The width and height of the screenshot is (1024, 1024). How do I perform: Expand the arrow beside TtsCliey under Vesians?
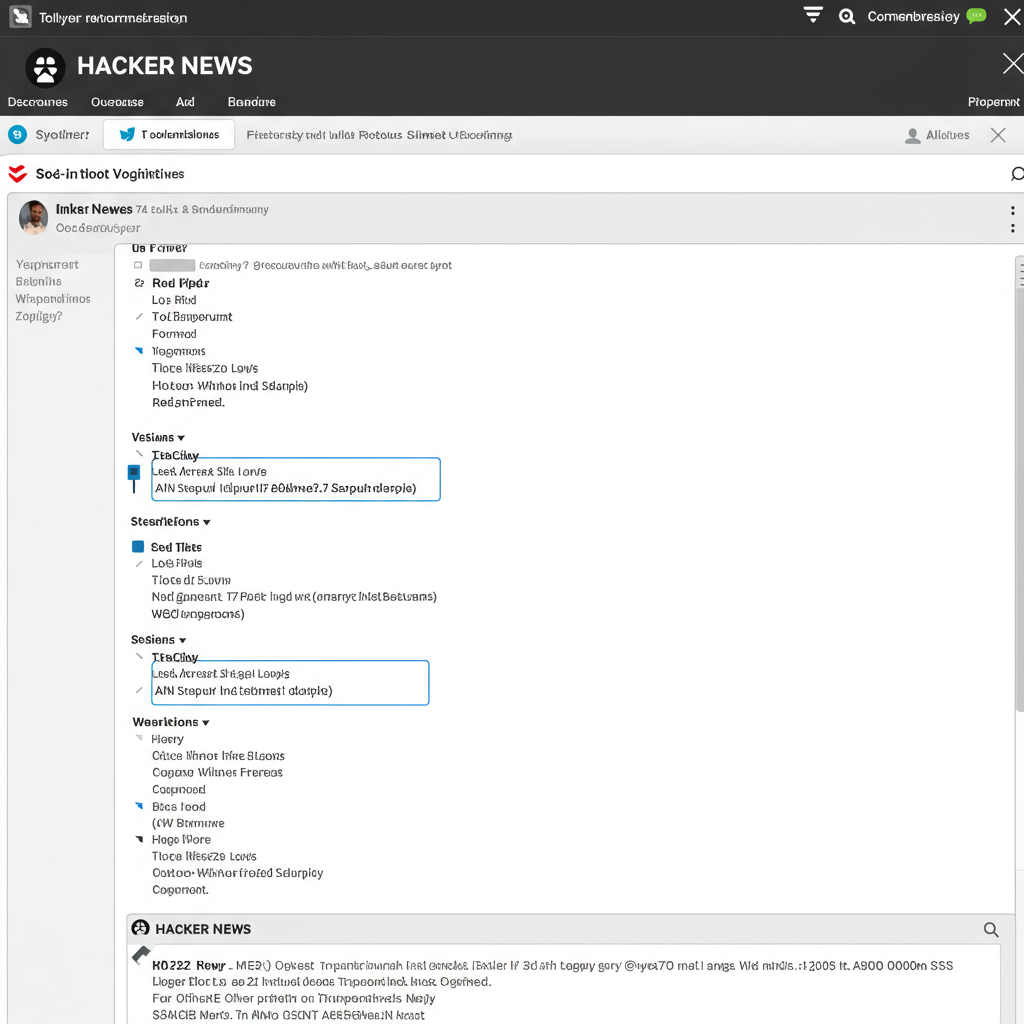click(x=139, y=454)
